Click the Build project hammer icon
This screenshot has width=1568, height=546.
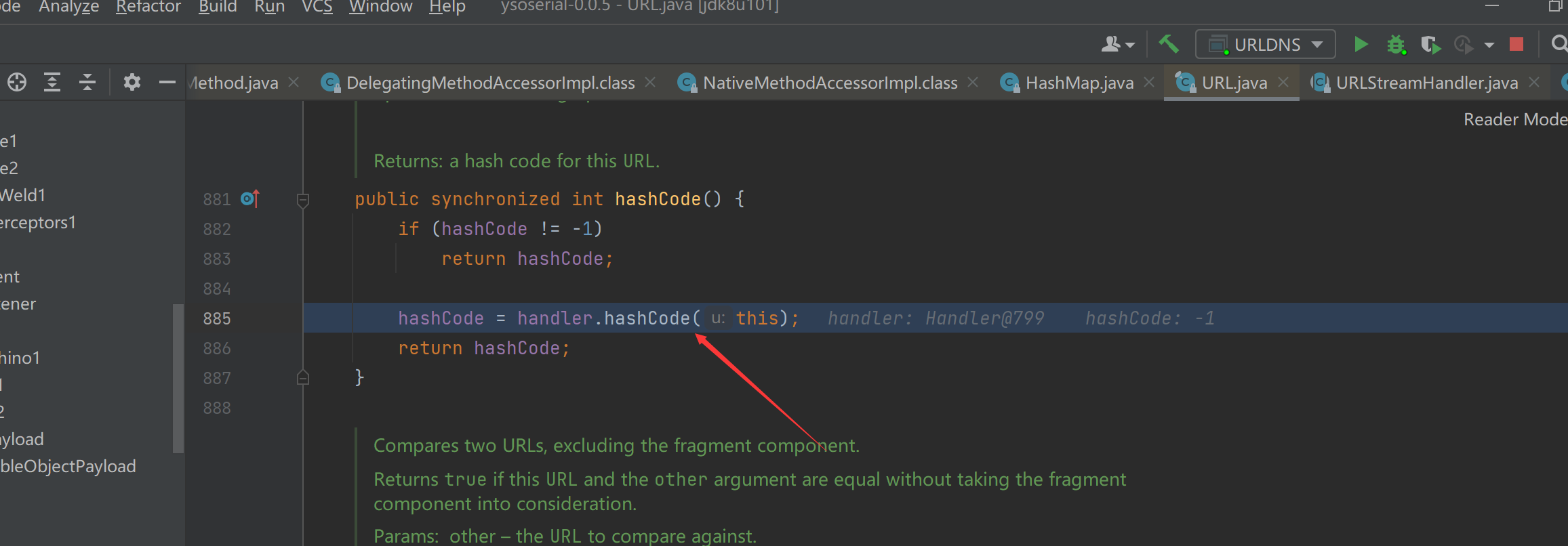click(x=1169, y=45)
